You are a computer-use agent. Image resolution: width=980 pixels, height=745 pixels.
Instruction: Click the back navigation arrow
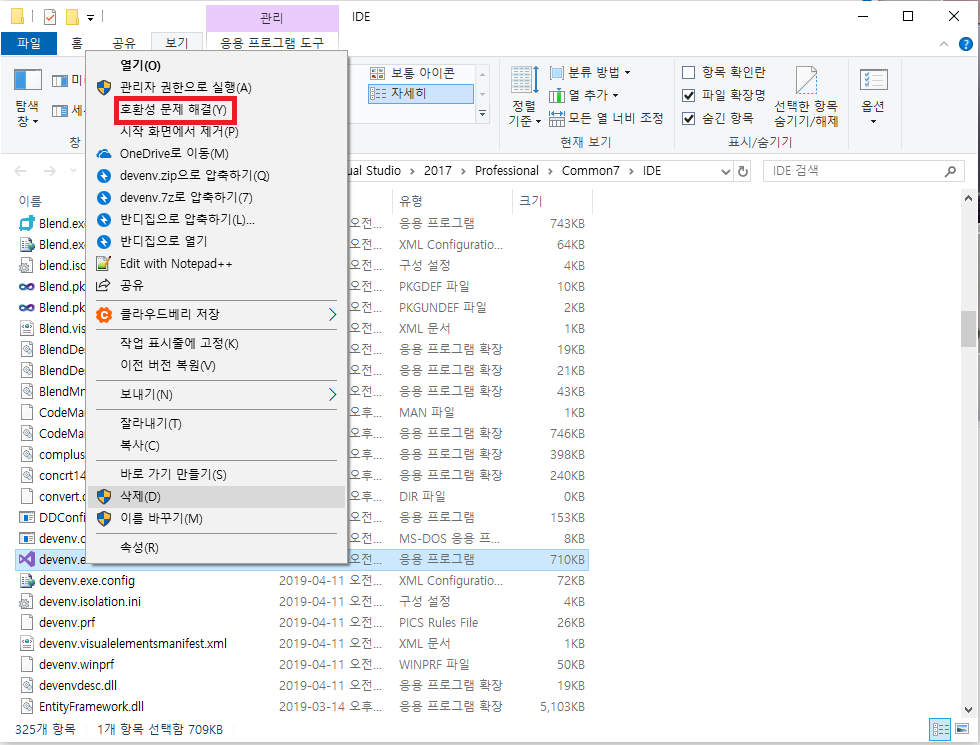click(20, 171)
